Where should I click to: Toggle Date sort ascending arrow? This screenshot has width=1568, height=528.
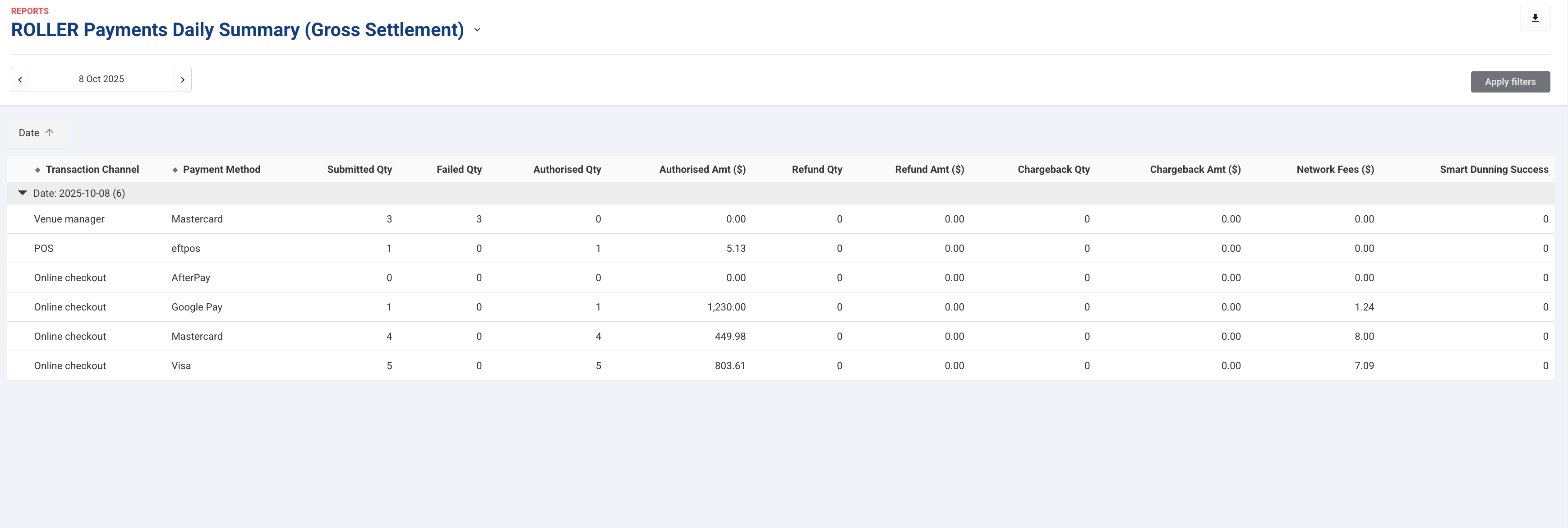50,133
